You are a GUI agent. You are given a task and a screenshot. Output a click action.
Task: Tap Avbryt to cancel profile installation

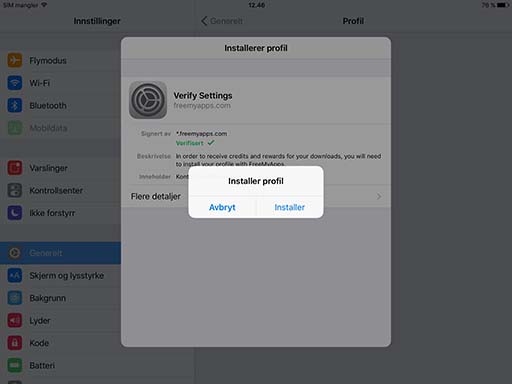click(222, 207)
